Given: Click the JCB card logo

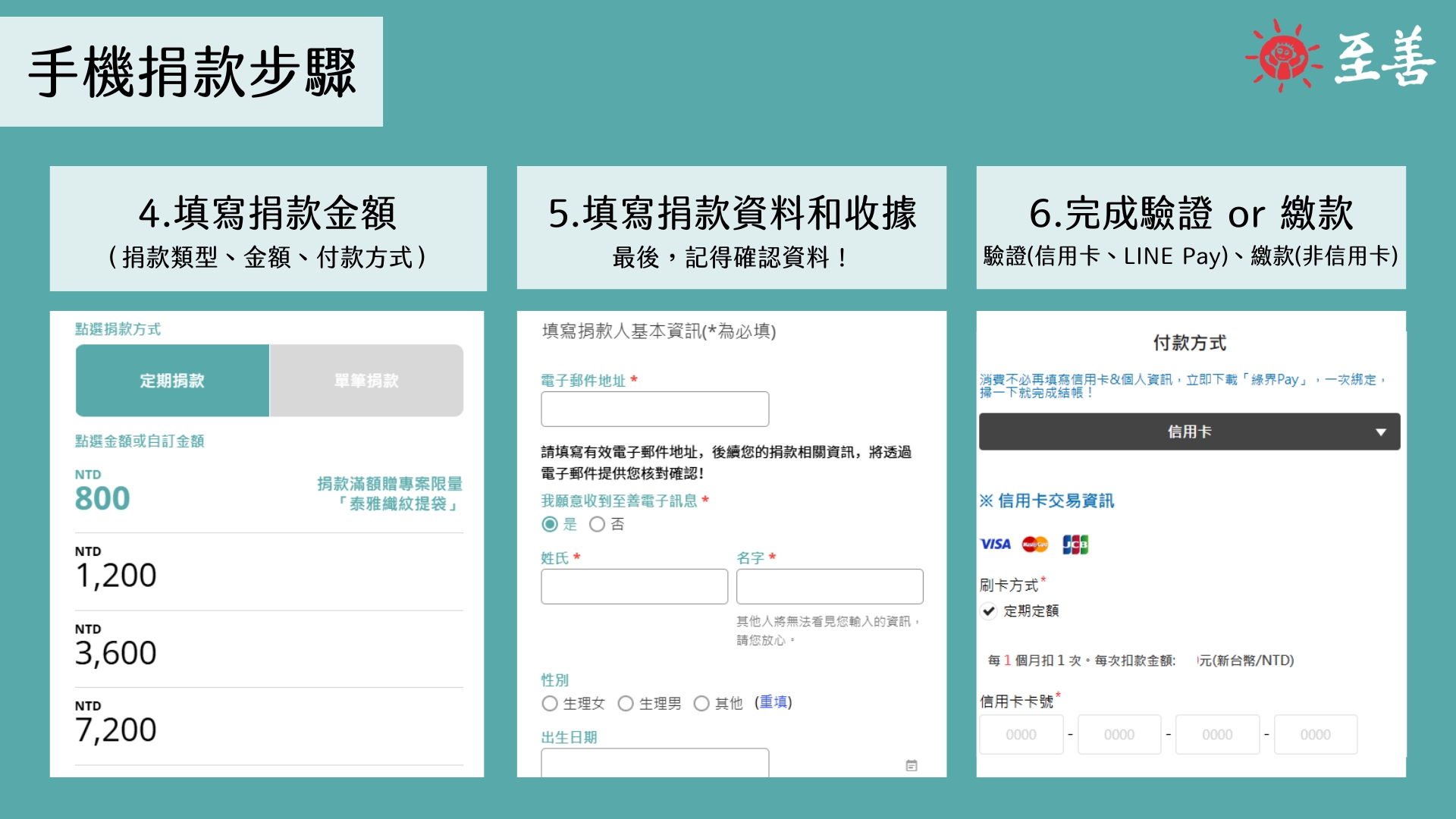Looking at the screenshot, I should [x=1075, y=544].
